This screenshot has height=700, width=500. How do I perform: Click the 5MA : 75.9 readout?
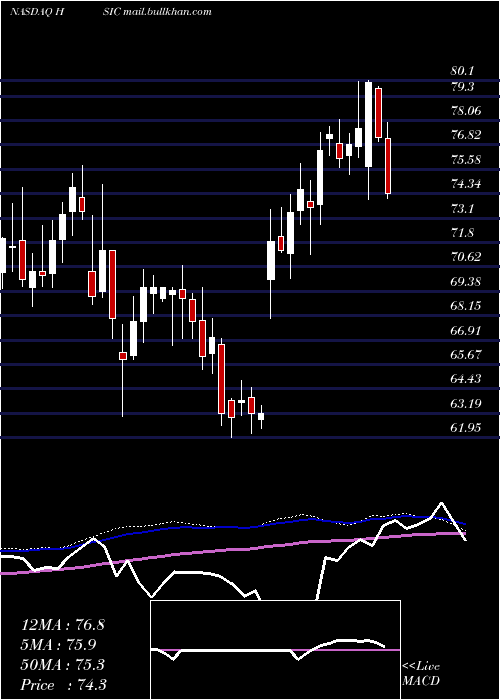pos(58,645)
